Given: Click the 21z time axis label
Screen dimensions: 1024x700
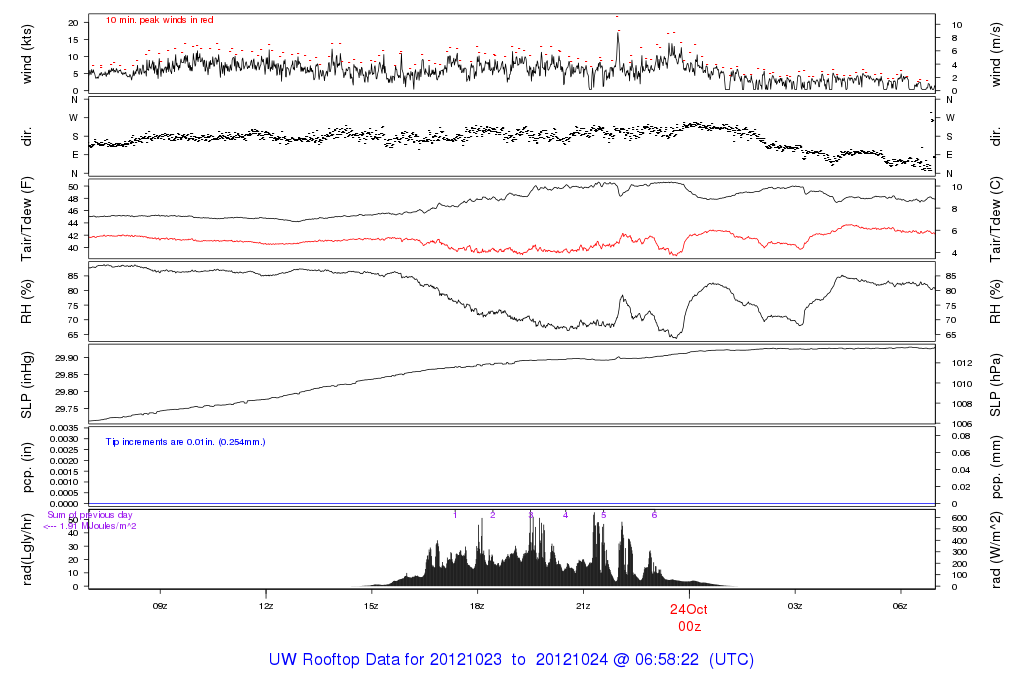Looking at the screenshot, I should pyautogui.click(x=583, y=606).
